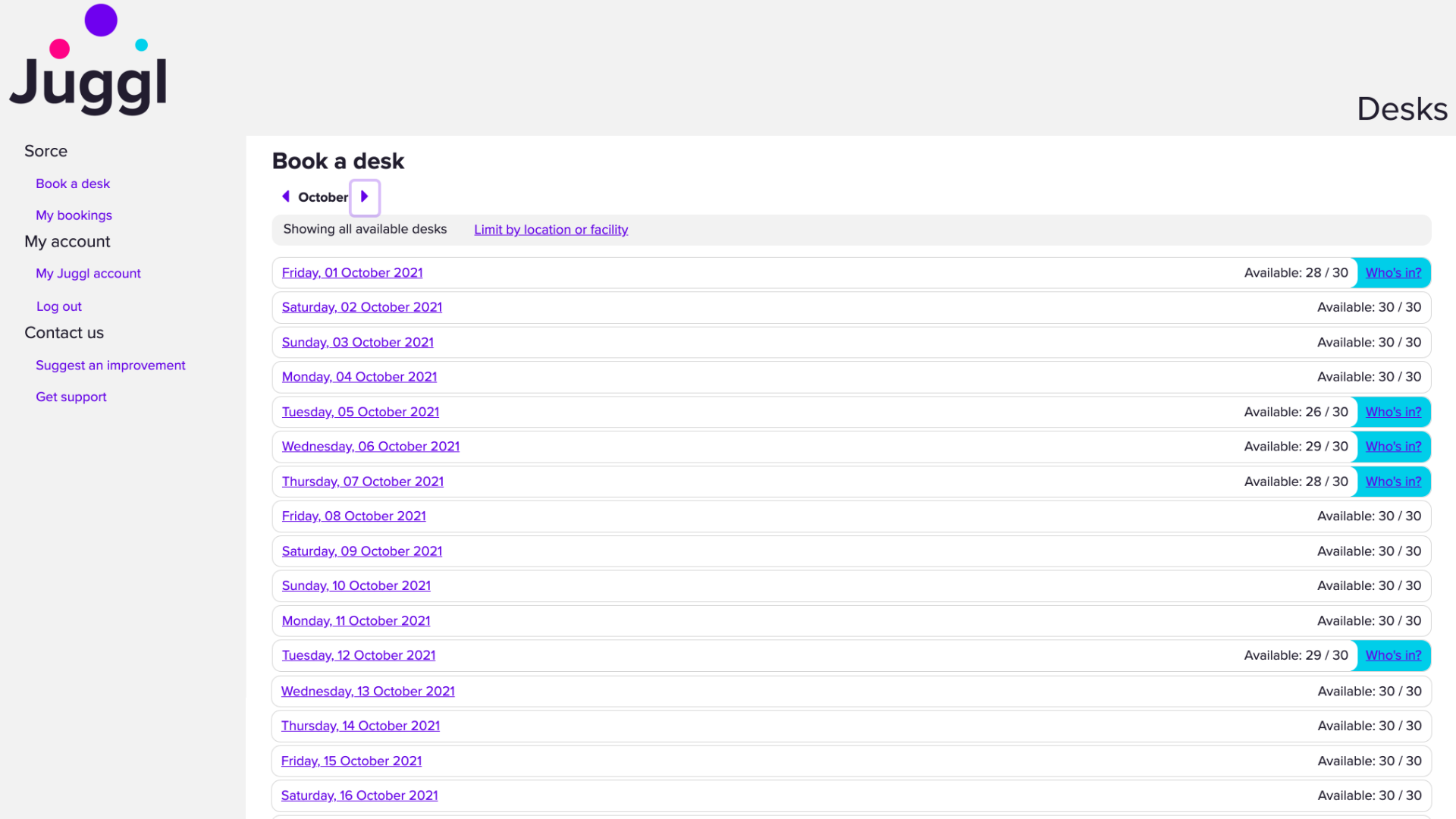Open Who's in for Tuesday 05 October
This screenshot has width=1456, height=819.
1393,412
